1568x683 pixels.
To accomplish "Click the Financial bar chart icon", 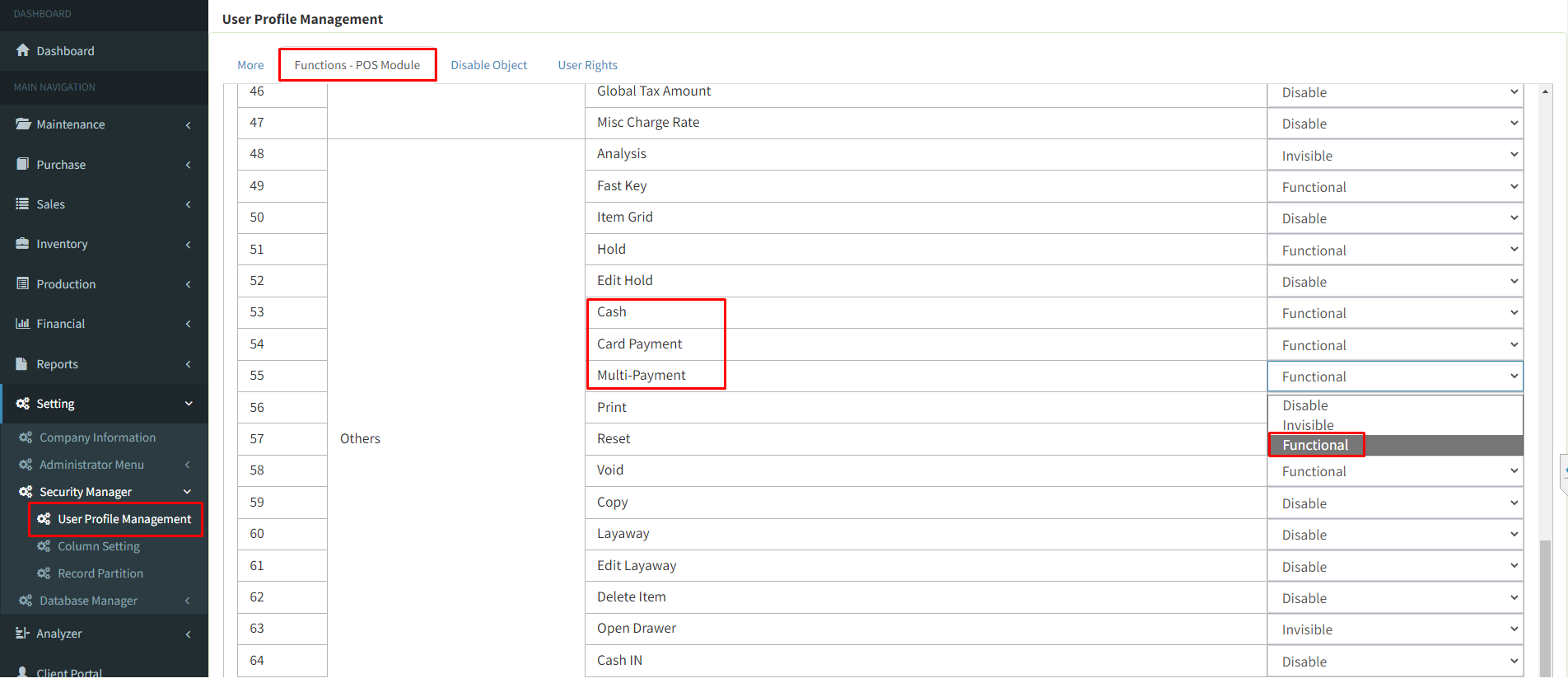I will click(x=22, y=323).
